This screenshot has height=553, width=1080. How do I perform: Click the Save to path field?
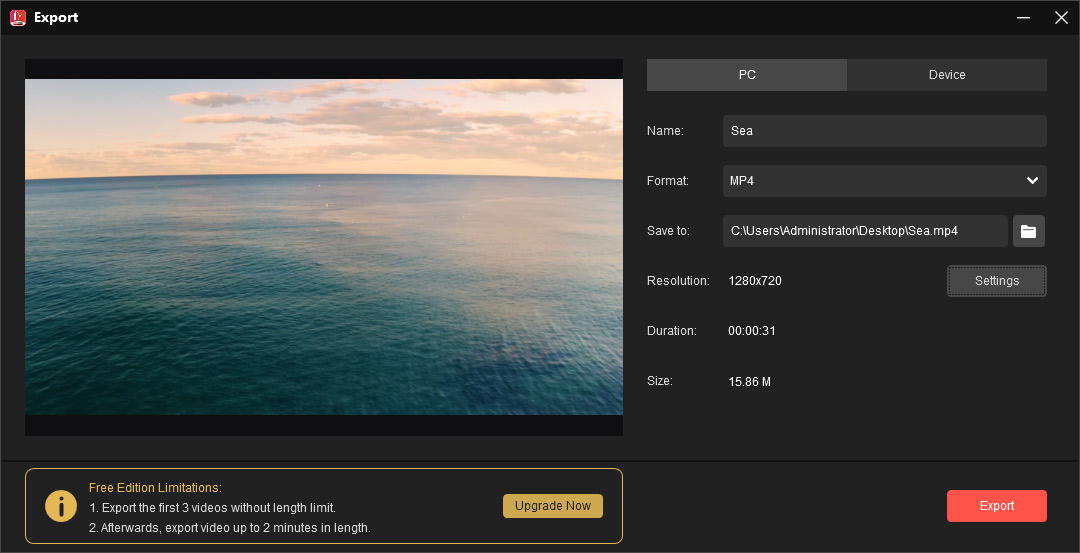point(864,231)
